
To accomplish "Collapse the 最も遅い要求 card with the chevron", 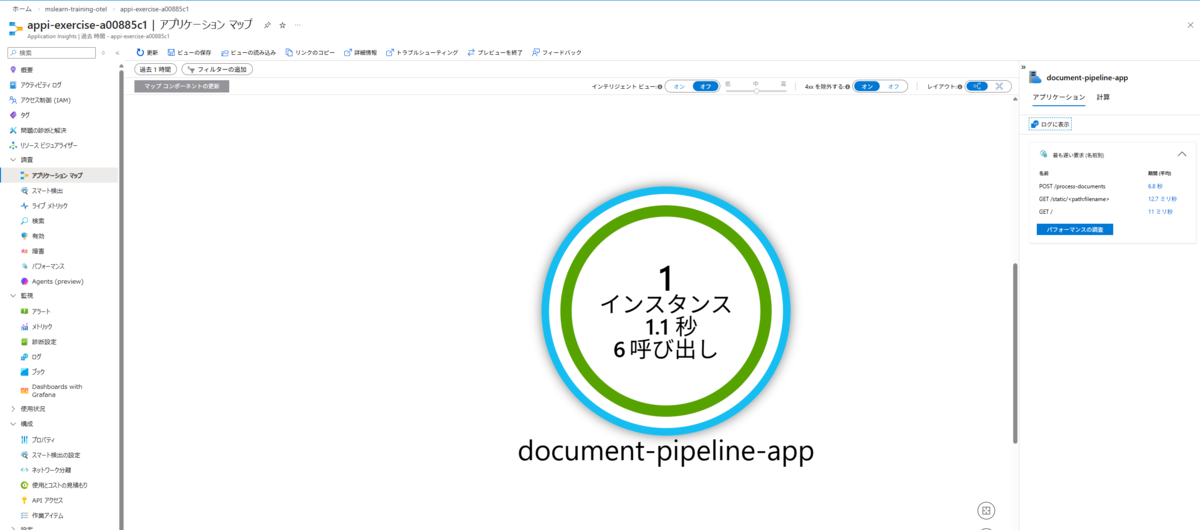I will [1182, 154].
